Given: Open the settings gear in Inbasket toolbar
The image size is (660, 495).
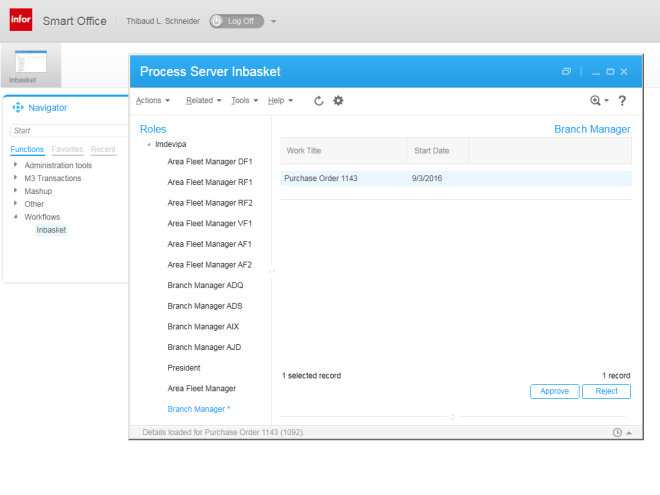Looking at the screenshot, I should point(338,101).
